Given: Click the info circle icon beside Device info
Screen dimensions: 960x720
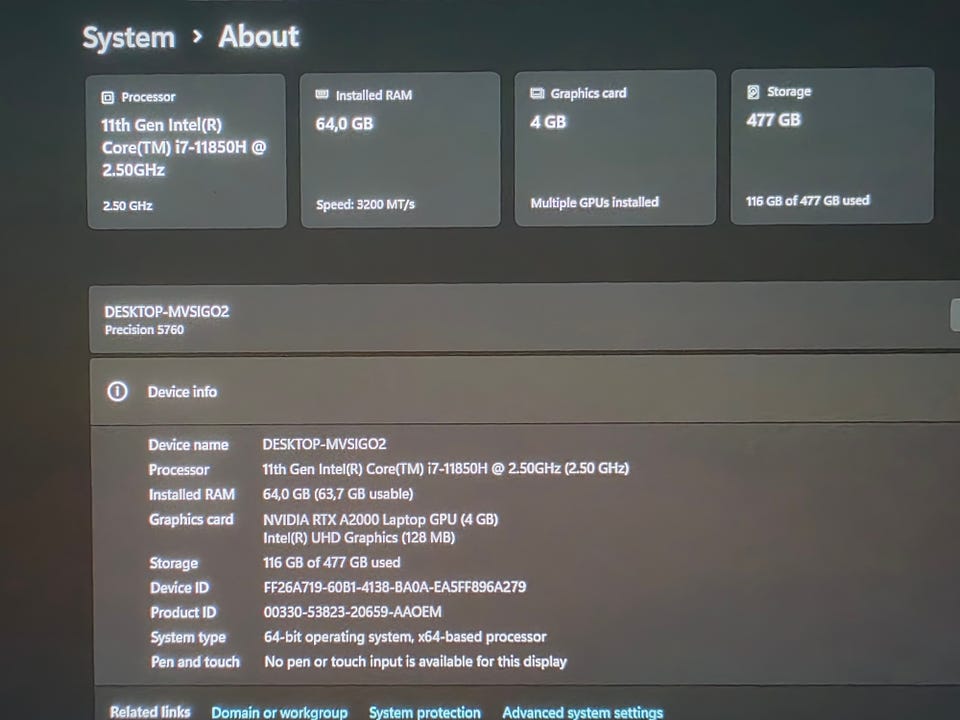Looking at the screenshot, I should point(118,391).
